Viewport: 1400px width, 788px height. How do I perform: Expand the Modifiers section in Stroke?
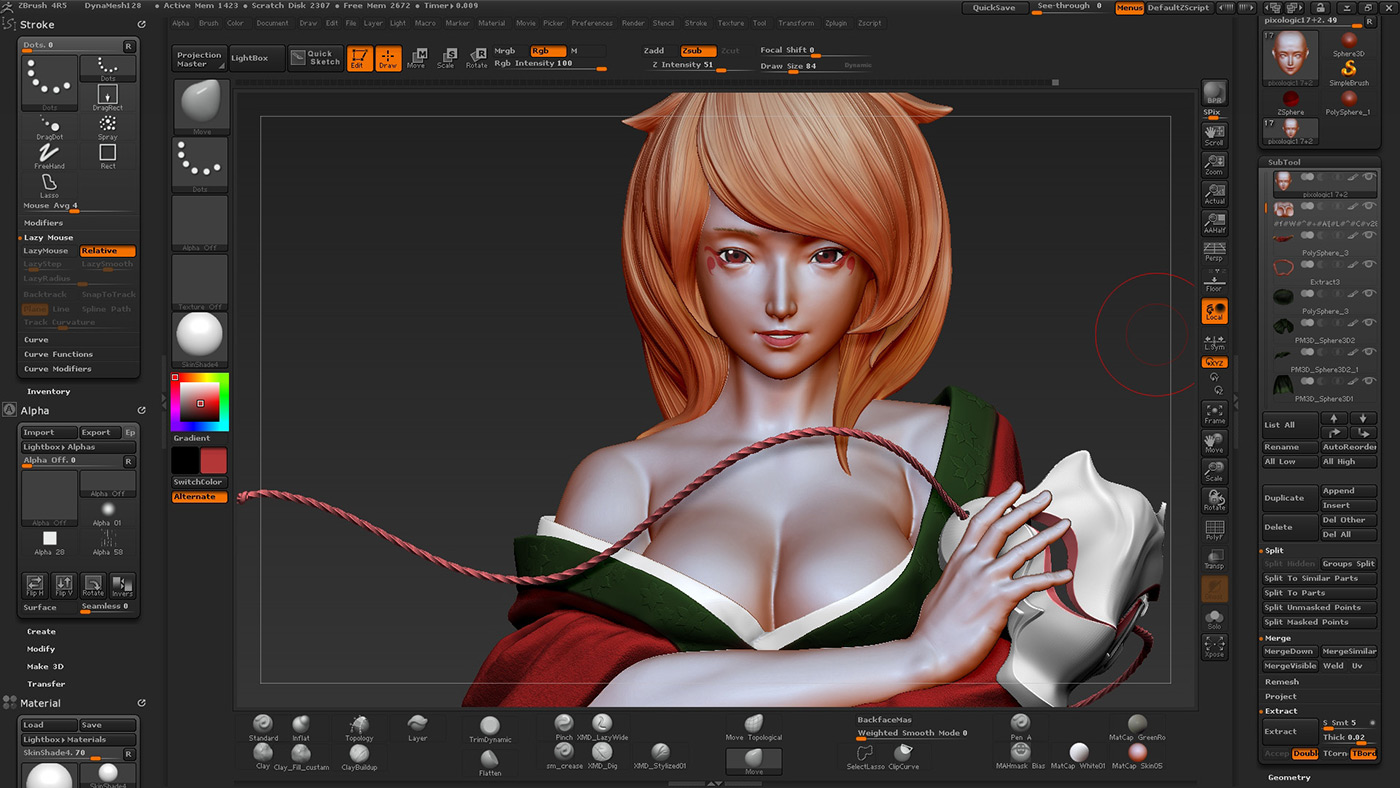tap(44, 222)
